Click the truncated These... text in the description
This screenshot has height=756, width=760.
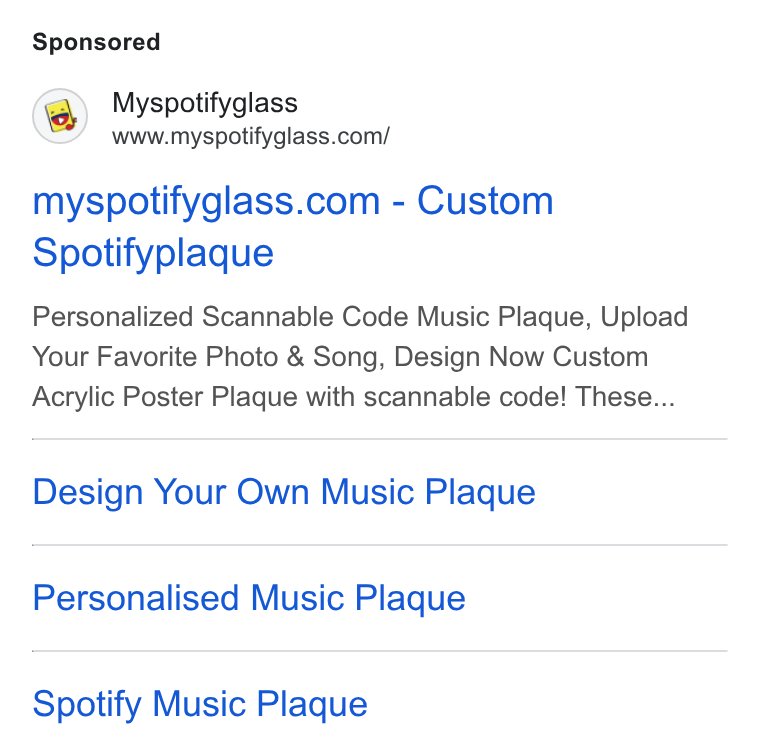625,397
